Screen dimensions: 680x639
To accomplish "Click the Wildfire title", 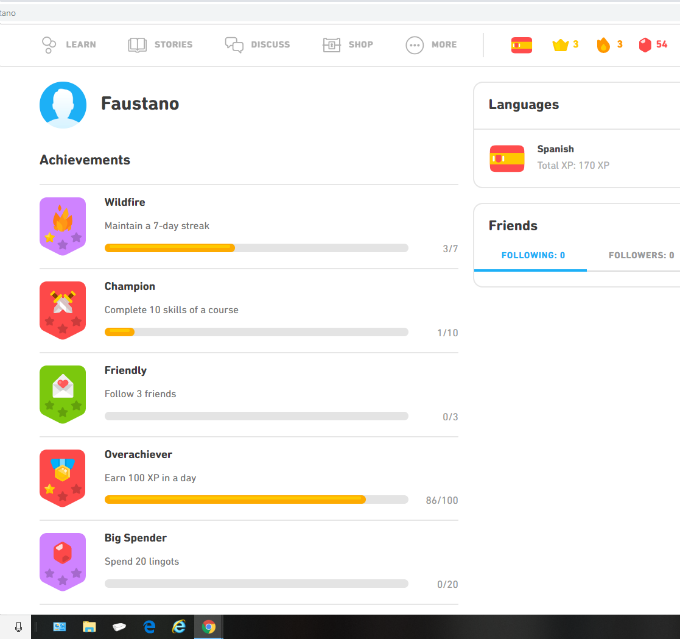I will 124,203.
